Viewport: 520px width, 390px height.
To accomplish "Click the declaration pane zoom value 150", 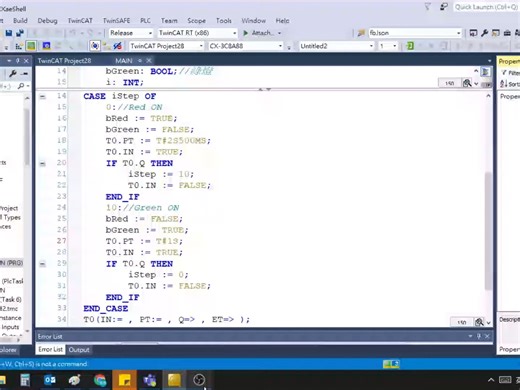I will (449, 83).
